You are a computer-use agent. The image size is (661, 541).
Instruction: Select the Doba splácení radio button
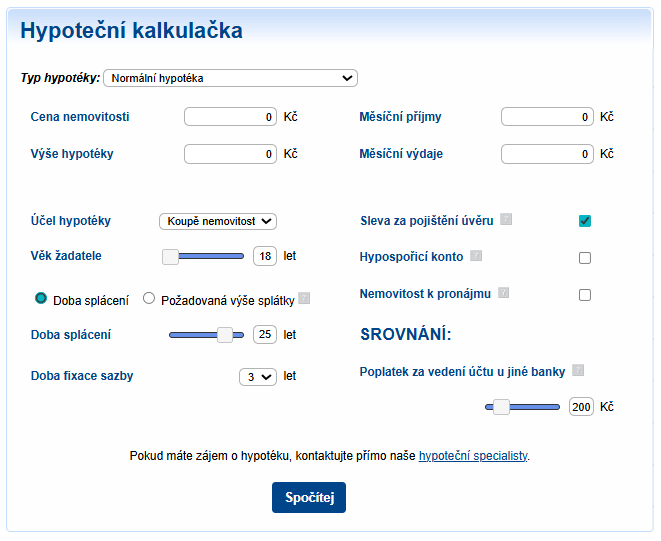pyautogui.click(x=41, y=298)
